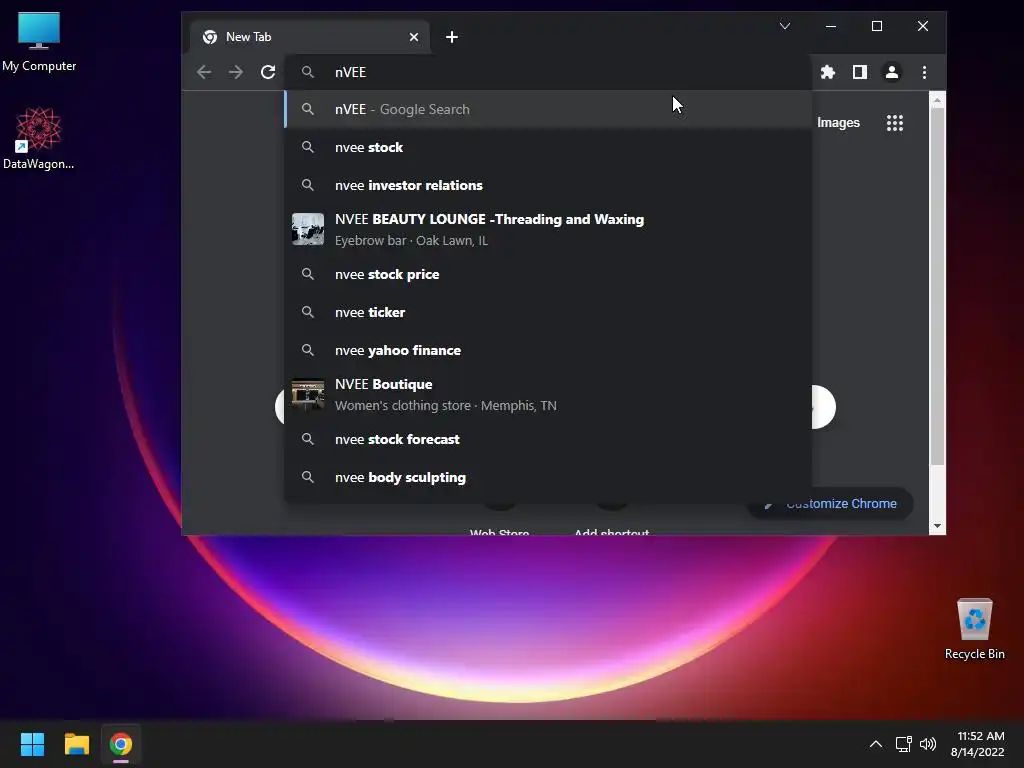Image resolution: width=1024 pixels, height=768 pixels.
Task: Select the New Tab tab
Action: (311, 37)
